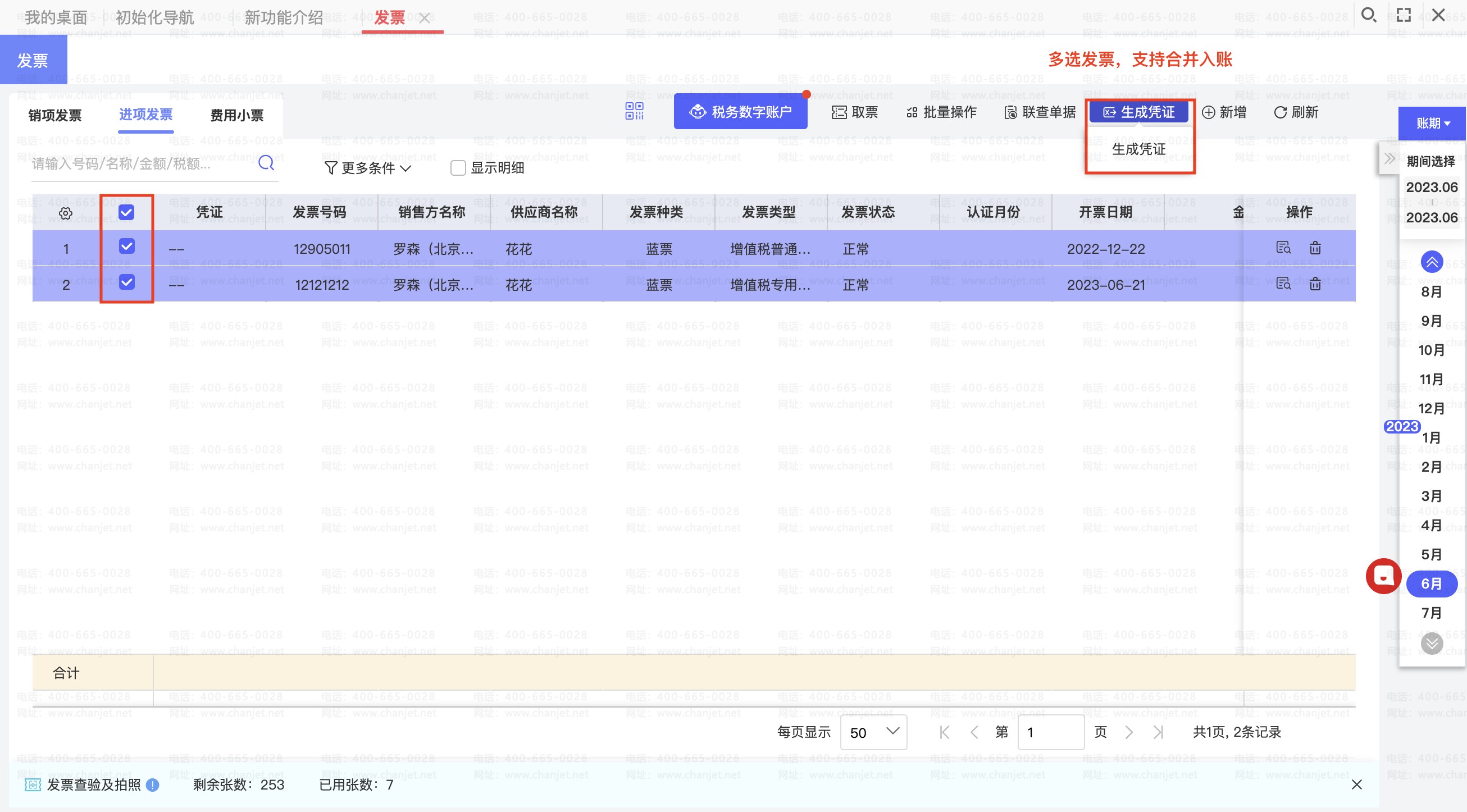Click the 刷新 refresh button
The height and width of the screenshot is (812, 1467).
(x=1296, y=113)
